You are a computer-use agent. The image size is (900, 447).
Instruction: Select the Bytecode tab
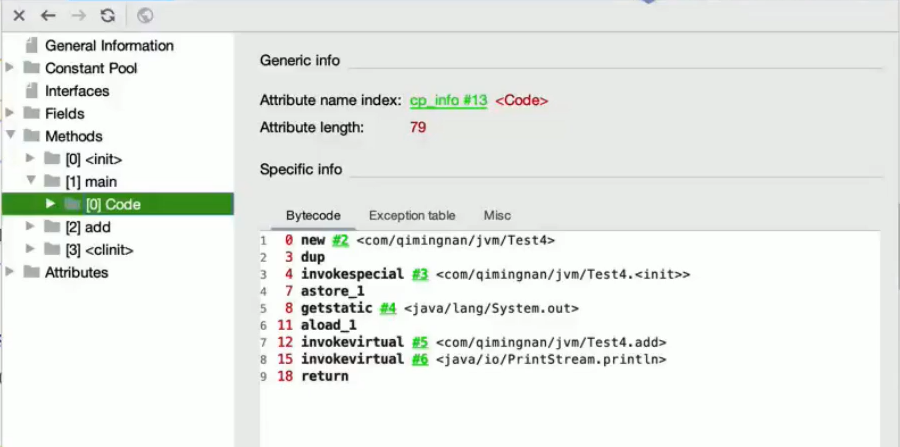(313, 215)
